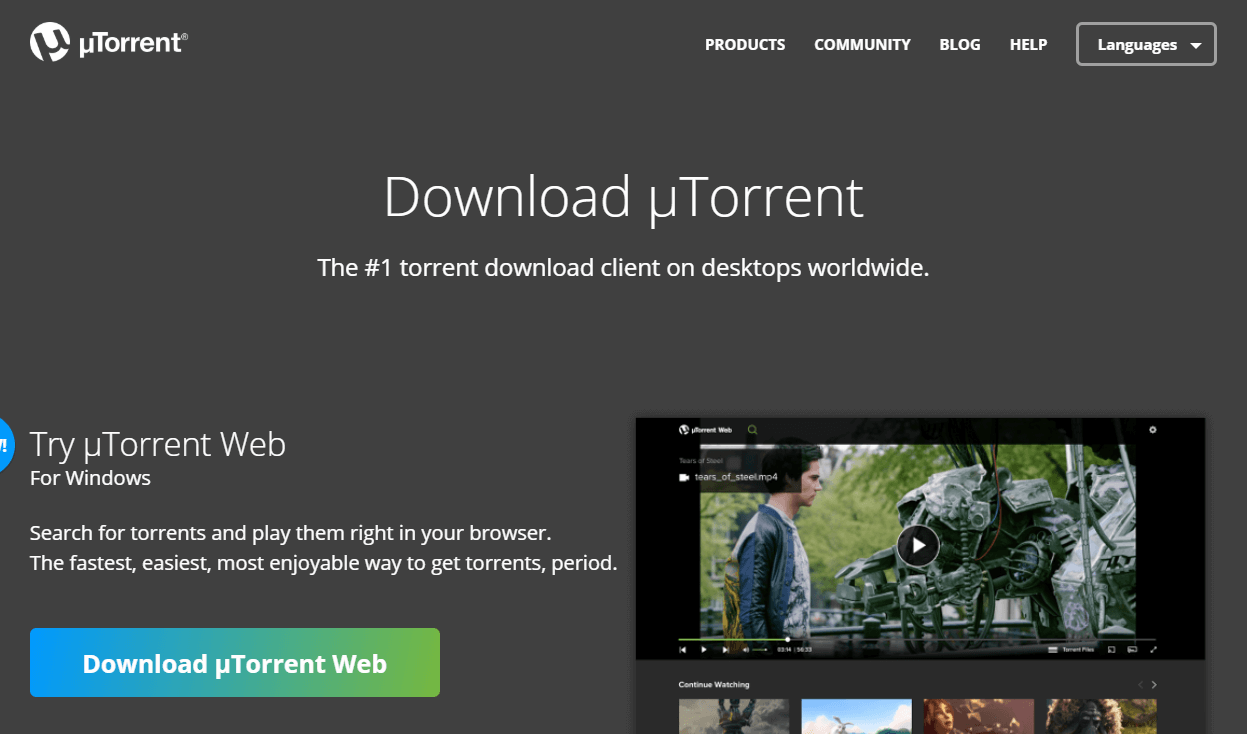1247x734 pixels.
Task: Click the 'Download µTorrent' page title
Action: [x=623, y=196]
